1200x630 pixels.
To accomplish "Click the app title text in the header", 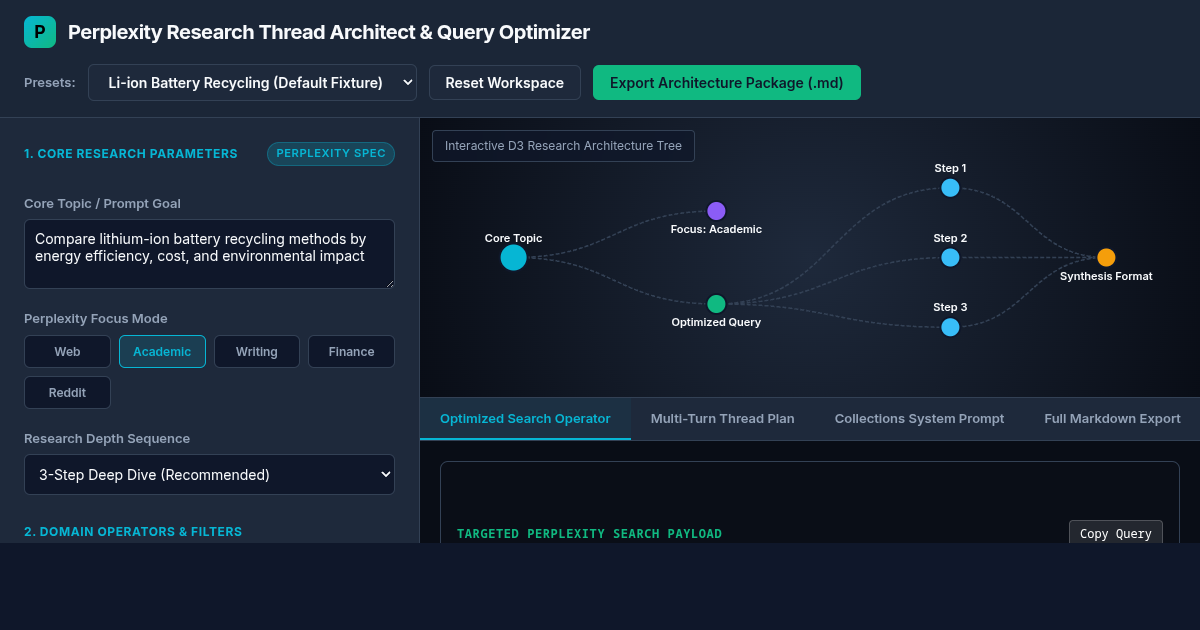I will (329, 32).
